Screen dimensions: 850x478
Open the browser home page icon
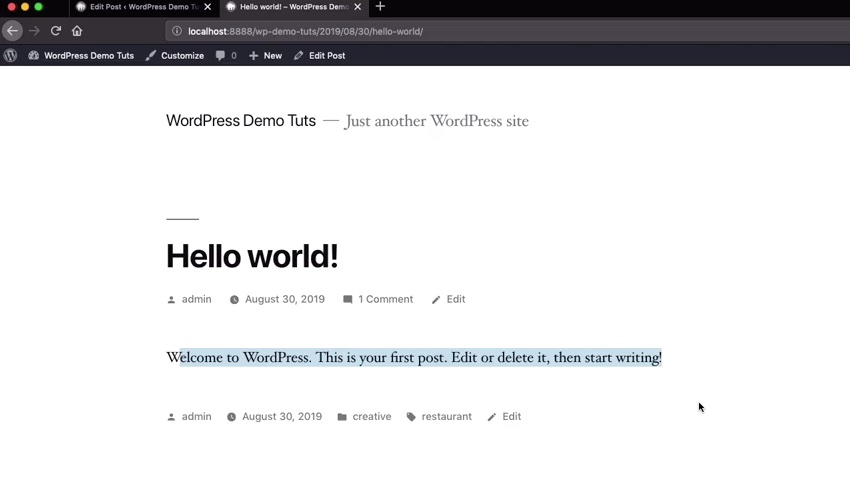tap(77, 31)
